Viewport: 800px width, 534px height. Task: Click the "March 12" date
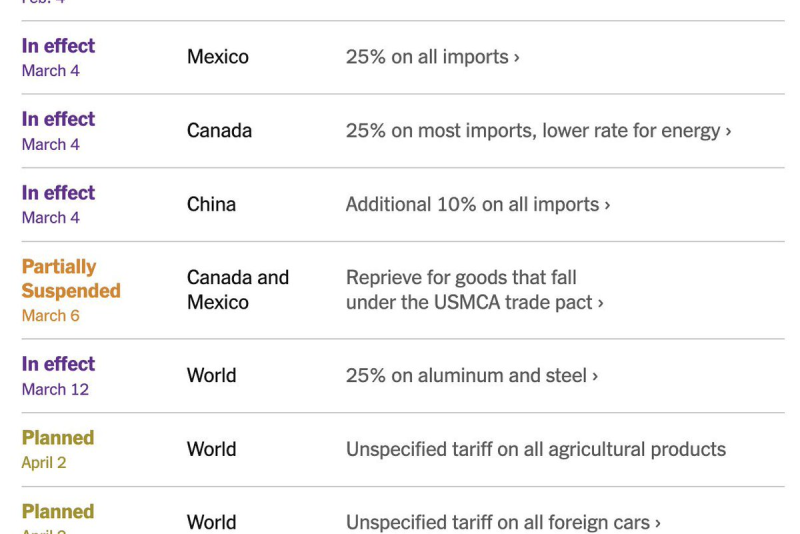tap(55, 389)
